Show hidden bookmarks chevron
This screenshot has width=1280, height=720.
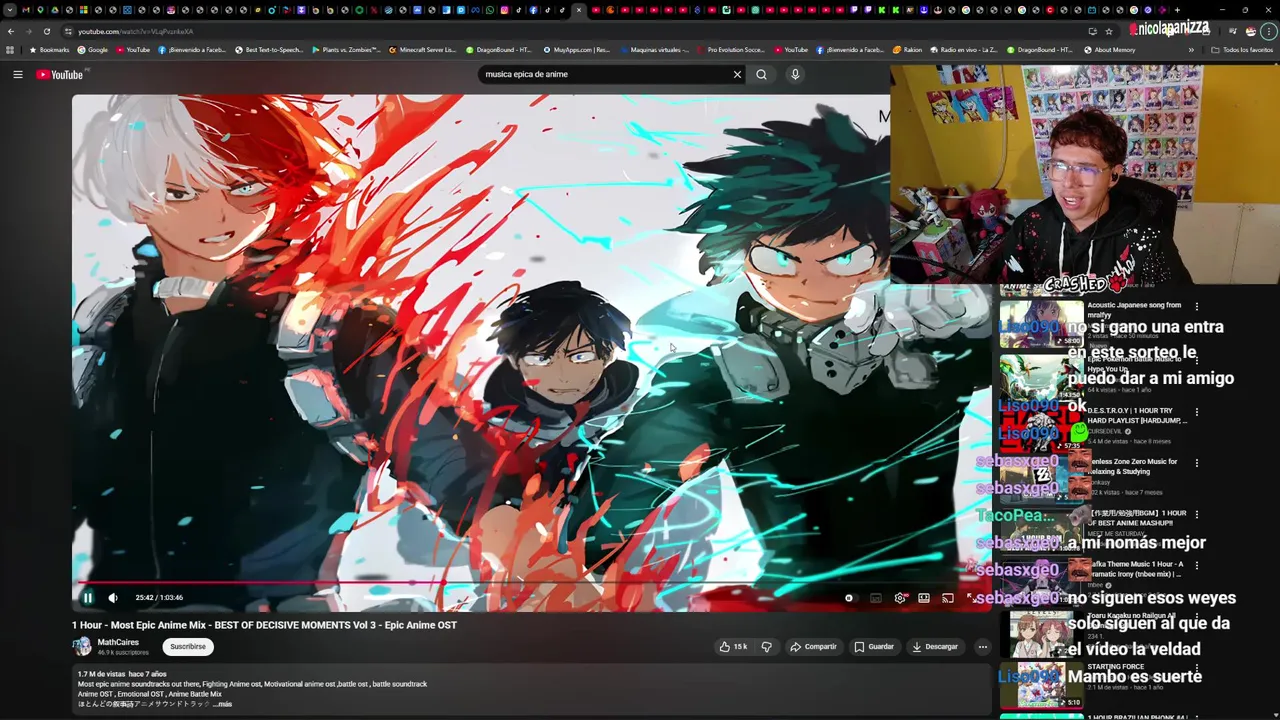(1191, 50)
